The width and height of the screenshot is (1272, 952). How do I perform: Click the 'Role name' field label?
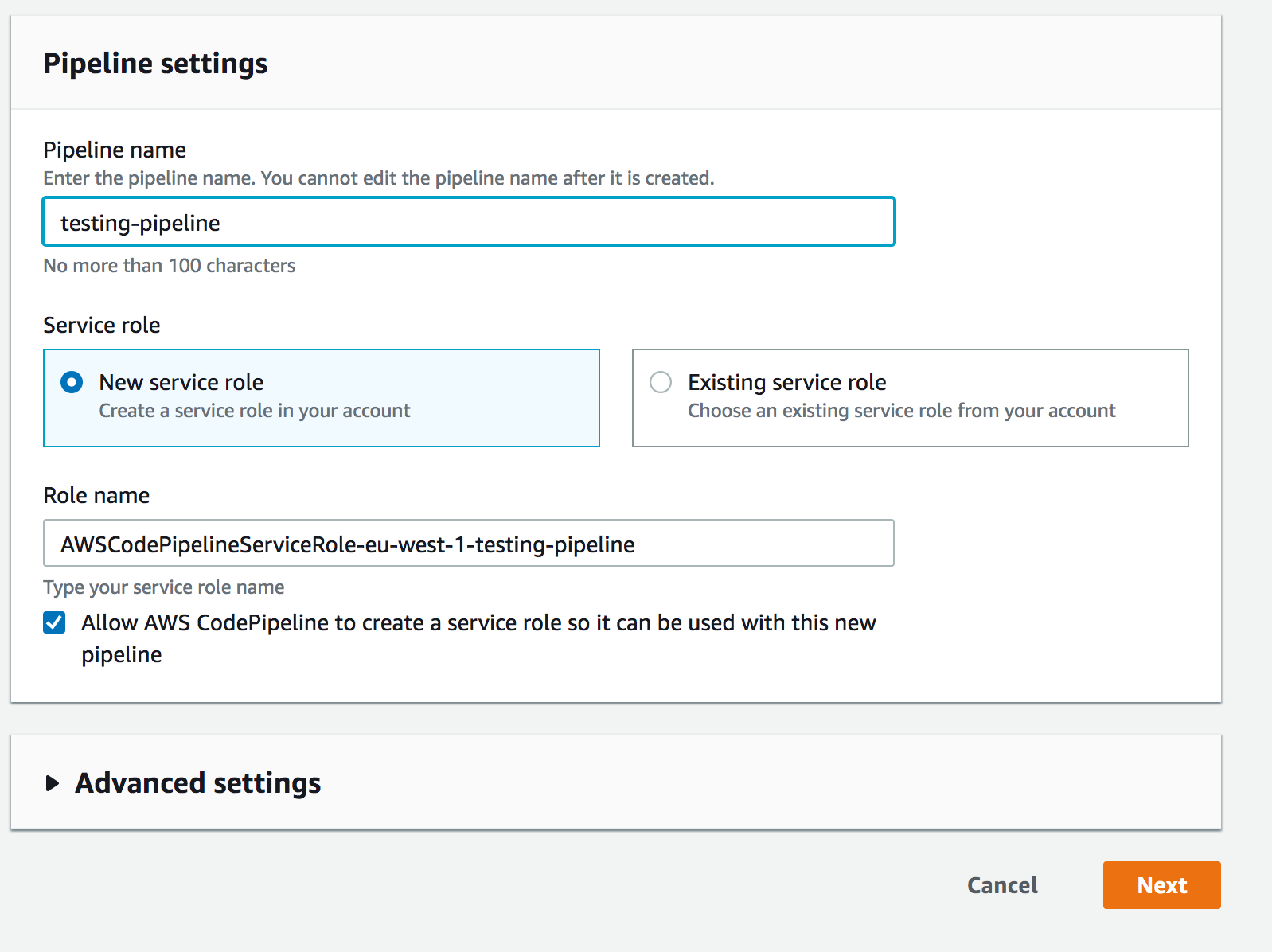click(96, 495)
